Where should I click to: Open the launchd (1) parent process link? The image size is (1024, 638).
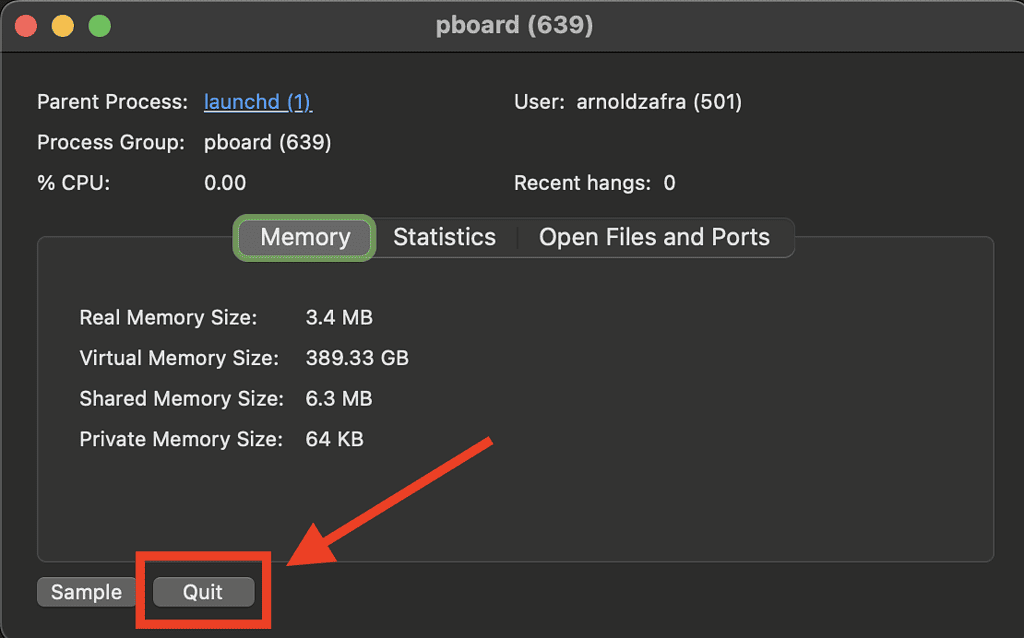point(257,101)
